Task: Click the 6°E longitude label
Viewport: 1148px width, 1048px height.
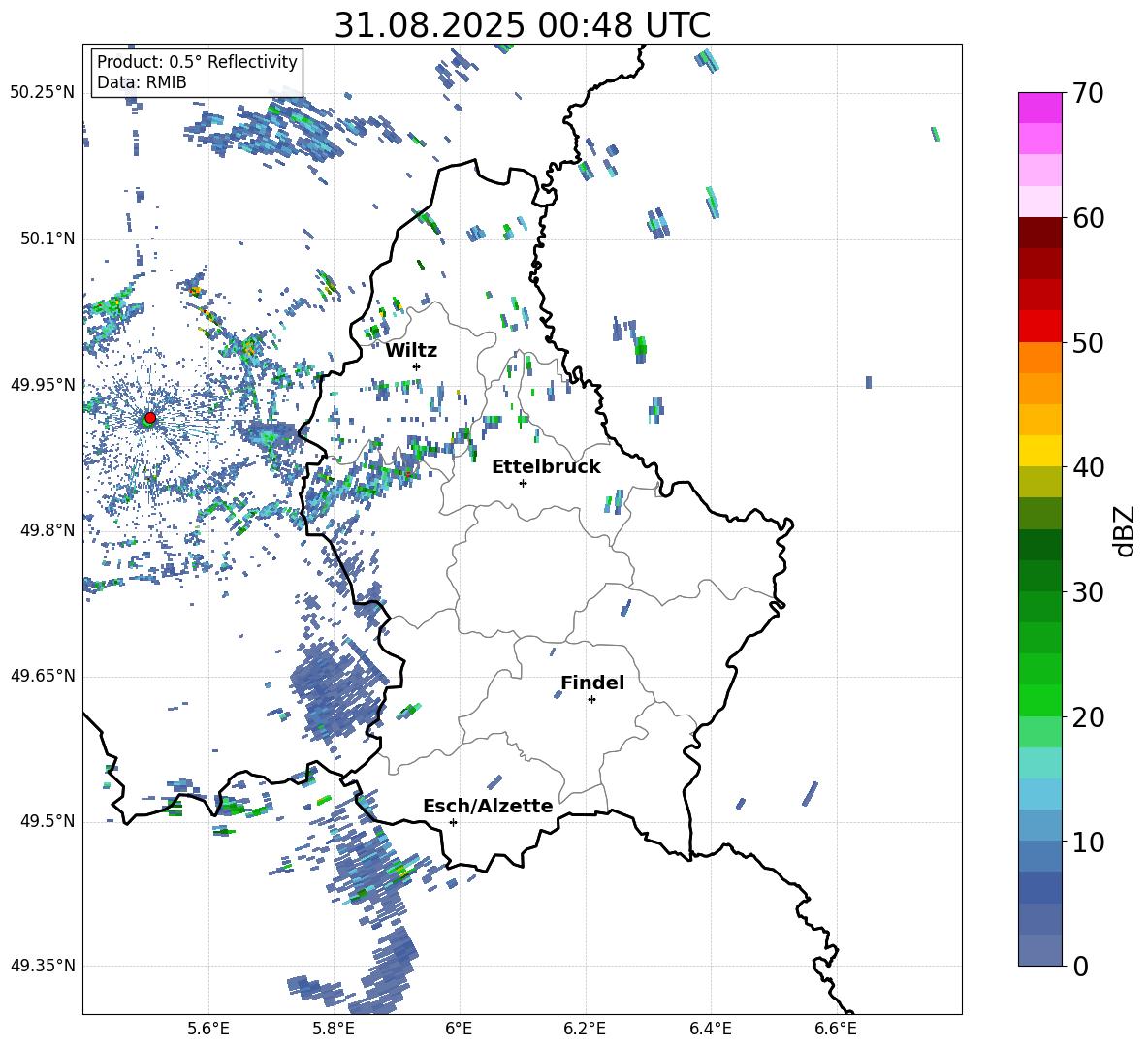Action: click(459, 1029)
